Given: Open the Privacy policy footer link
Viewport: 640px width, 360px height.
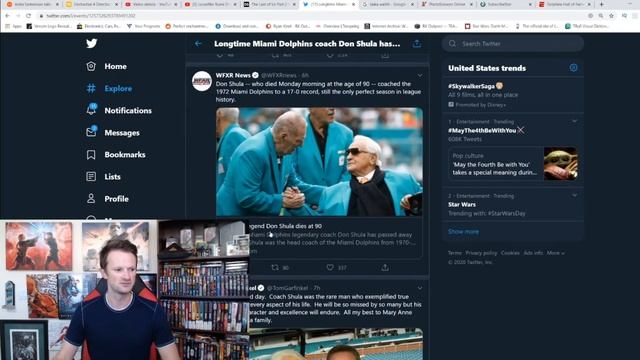Looking at the screenshot, I should click(481, 253).
